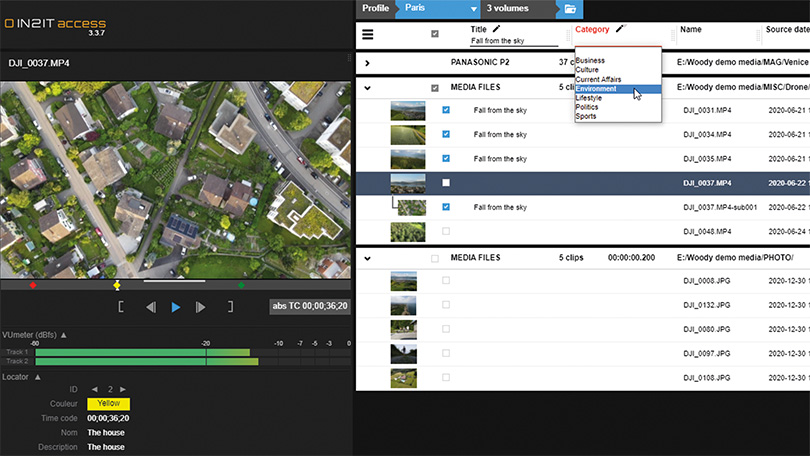
Task: Open the Paris profile dropdown
Action: pos(472,9)
